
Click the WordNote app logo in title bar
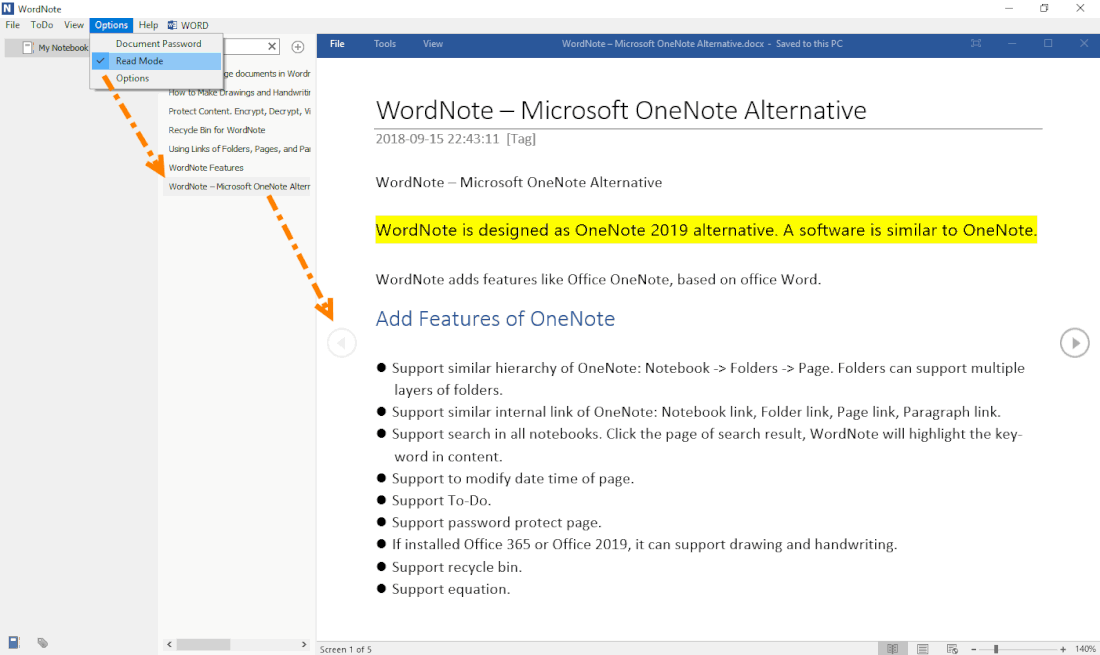[8, 8]
